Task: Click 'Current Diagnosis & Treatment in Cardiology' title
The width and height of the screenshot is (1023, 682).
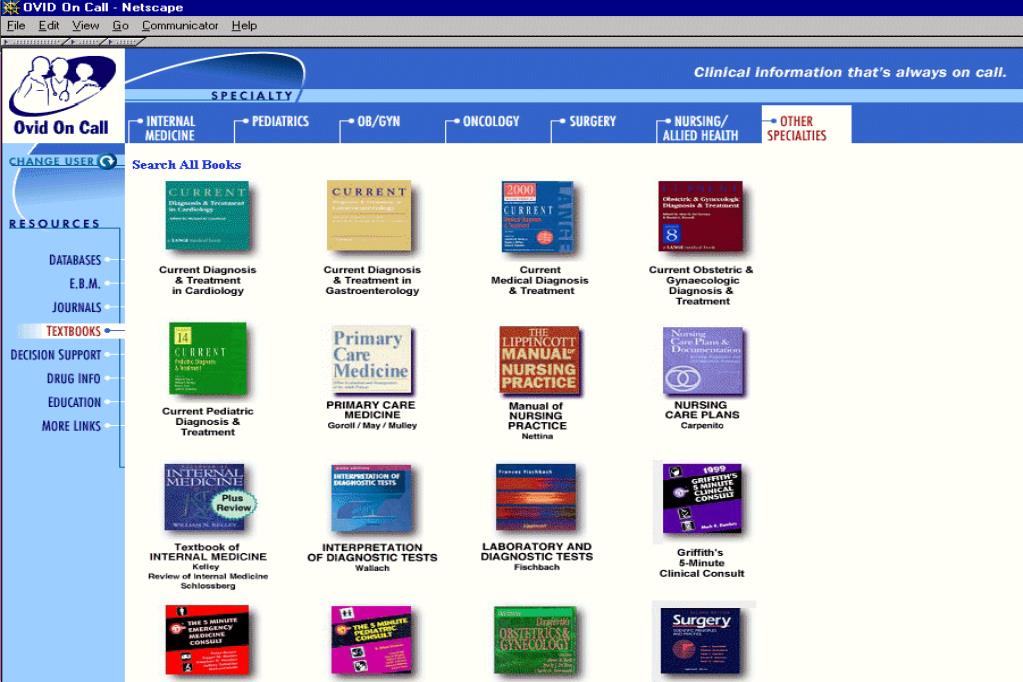Action: coord(207,280)
